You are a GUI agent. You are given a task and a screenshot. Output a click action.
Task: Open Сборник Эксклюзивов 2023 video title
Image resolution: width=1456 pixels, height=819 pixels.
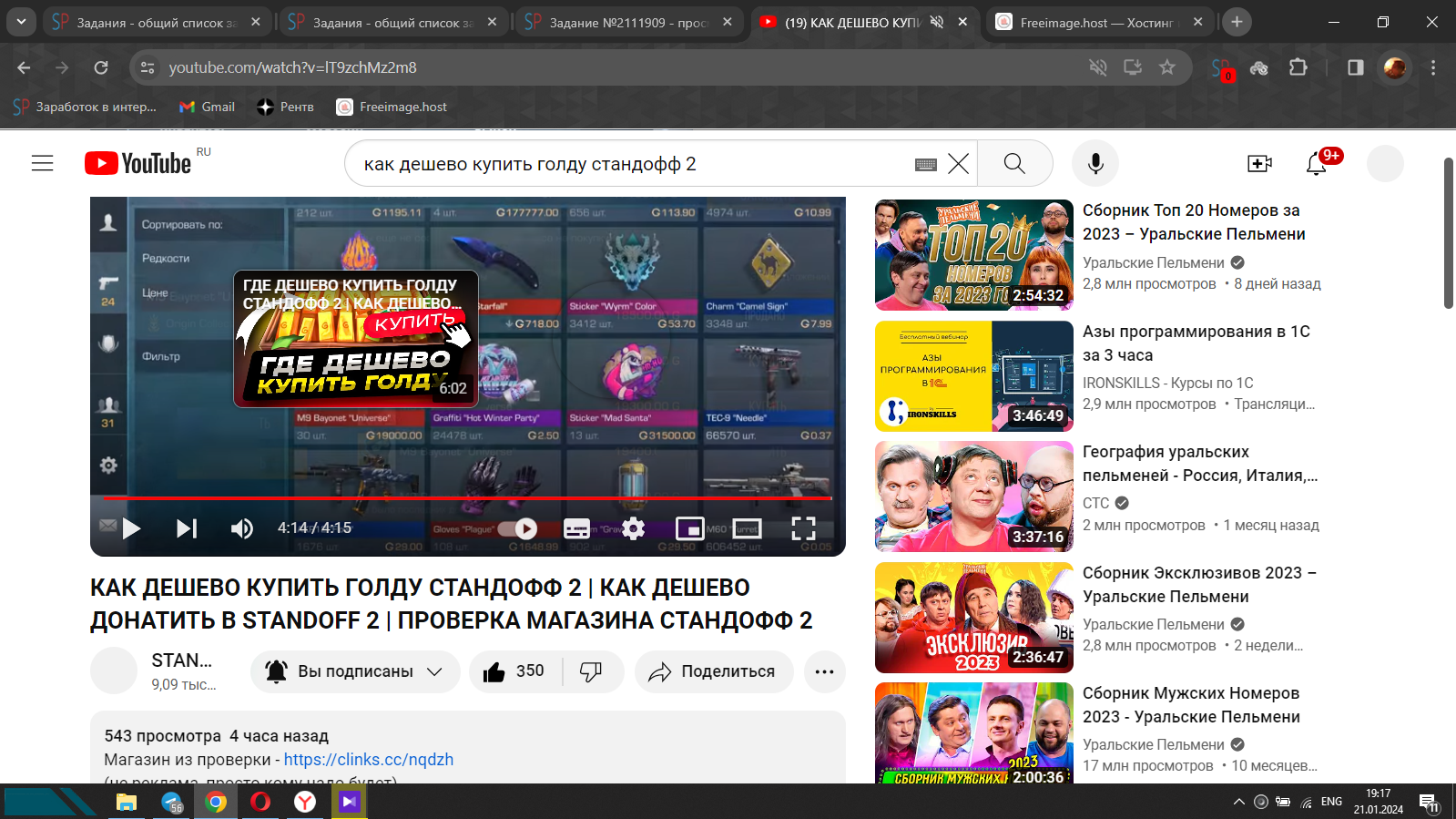click(1199, 585)
